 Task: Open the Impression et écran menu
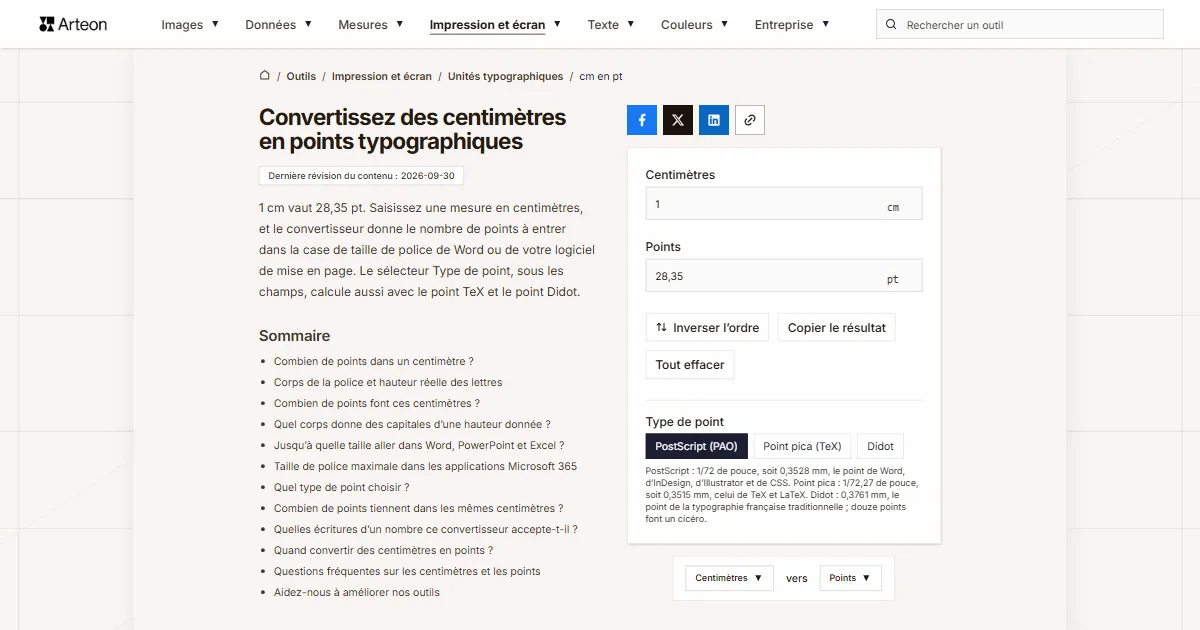[x=495, y=25]
